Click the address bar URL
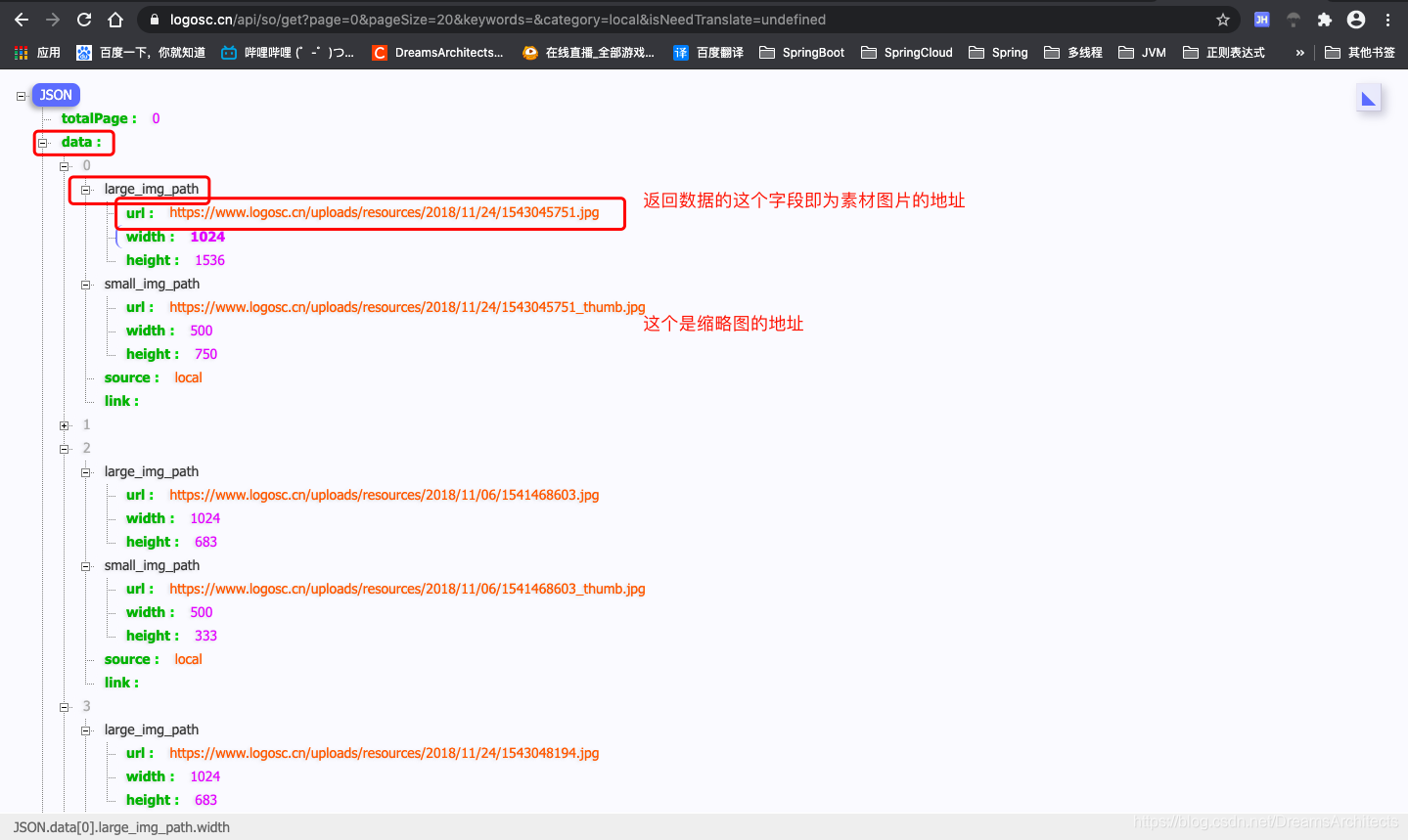 (x=497, y=20)
